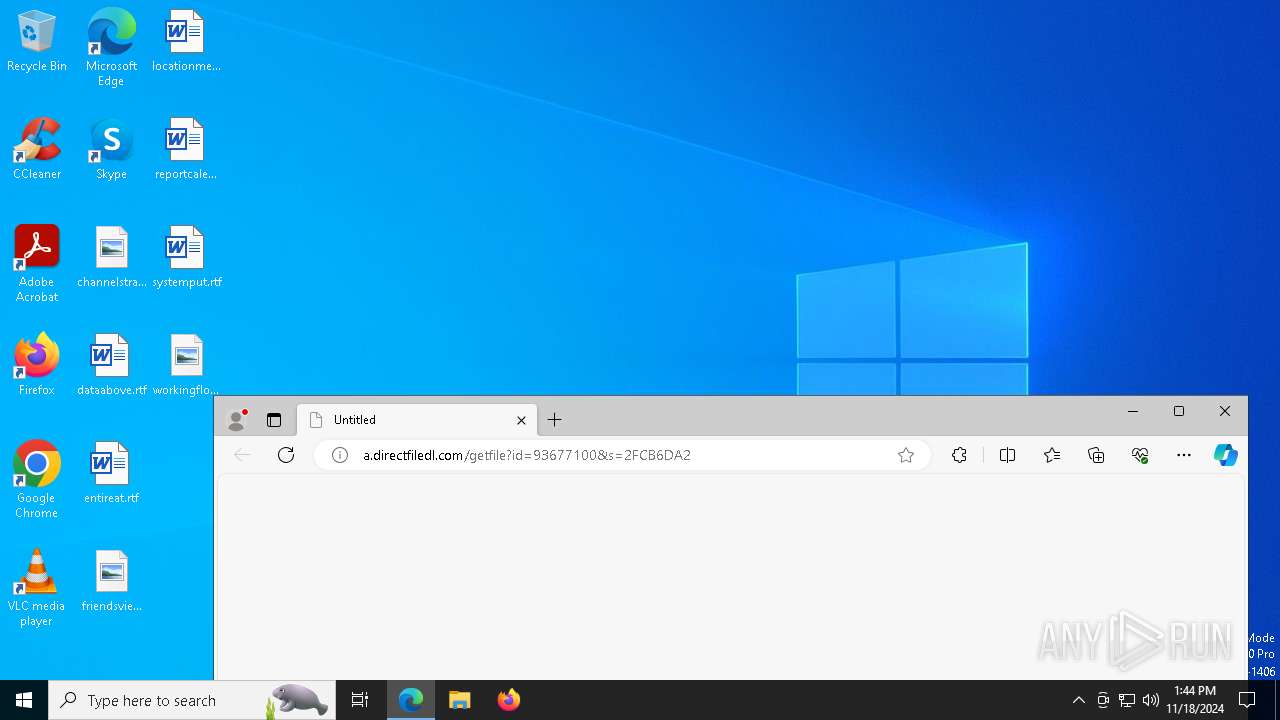Image resolution: width=1280 pixels, height=720 pixels.
Task: Open Task View on taskbar
Action: (x=360, y=700)
